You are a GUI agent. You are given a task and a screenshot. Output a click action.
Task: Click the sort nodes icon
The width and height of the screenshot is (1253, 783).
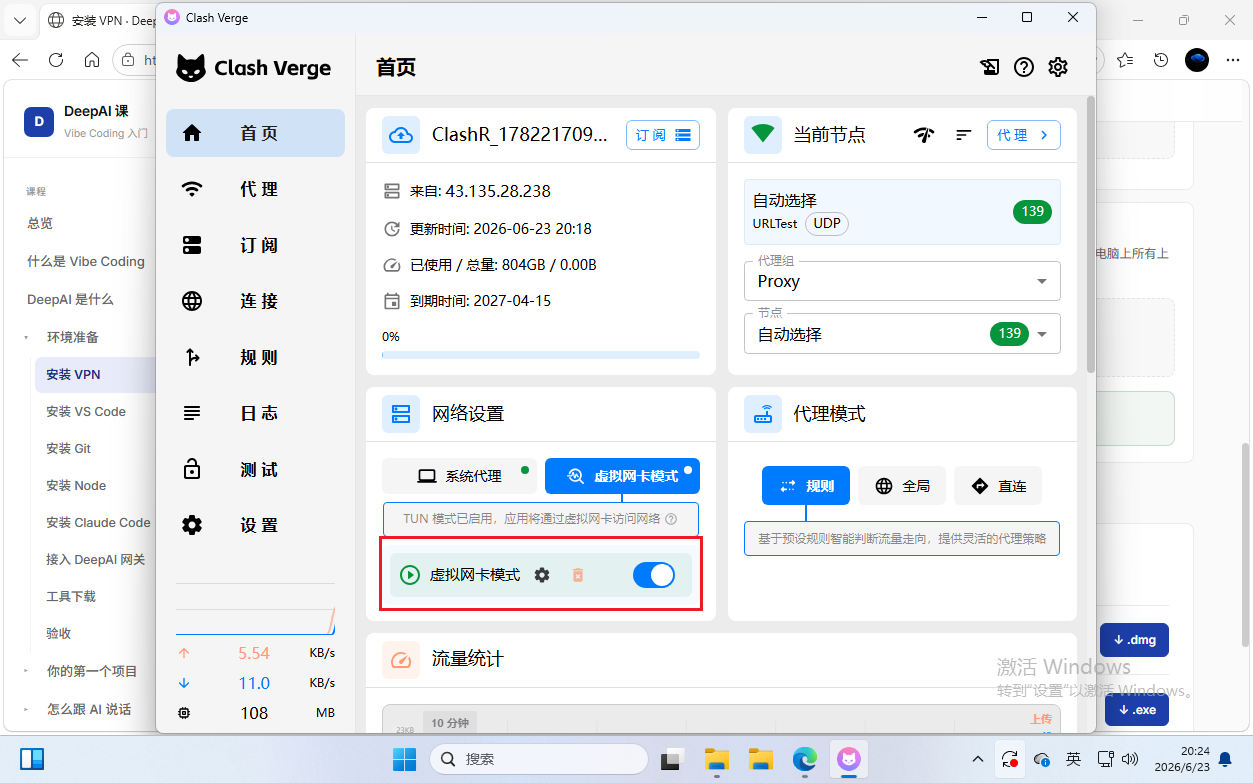pos(964,135)
